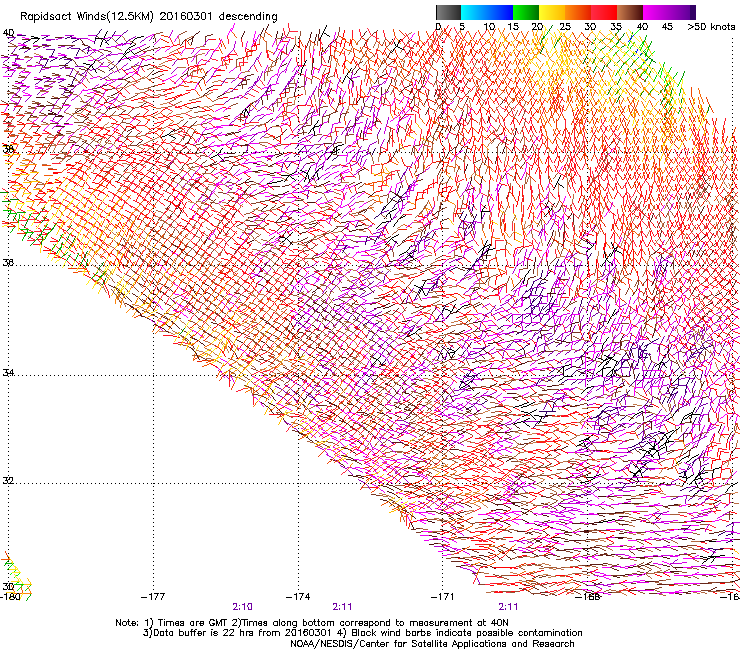This screenshot has height=650, width=740.
Task: Click the legend label '10'
Action: point(489,27)
